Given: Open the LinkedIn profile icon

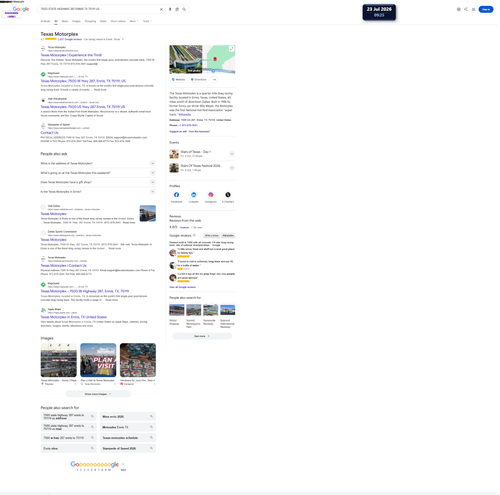Looking at the screenshot, I should tap(194, 195).
